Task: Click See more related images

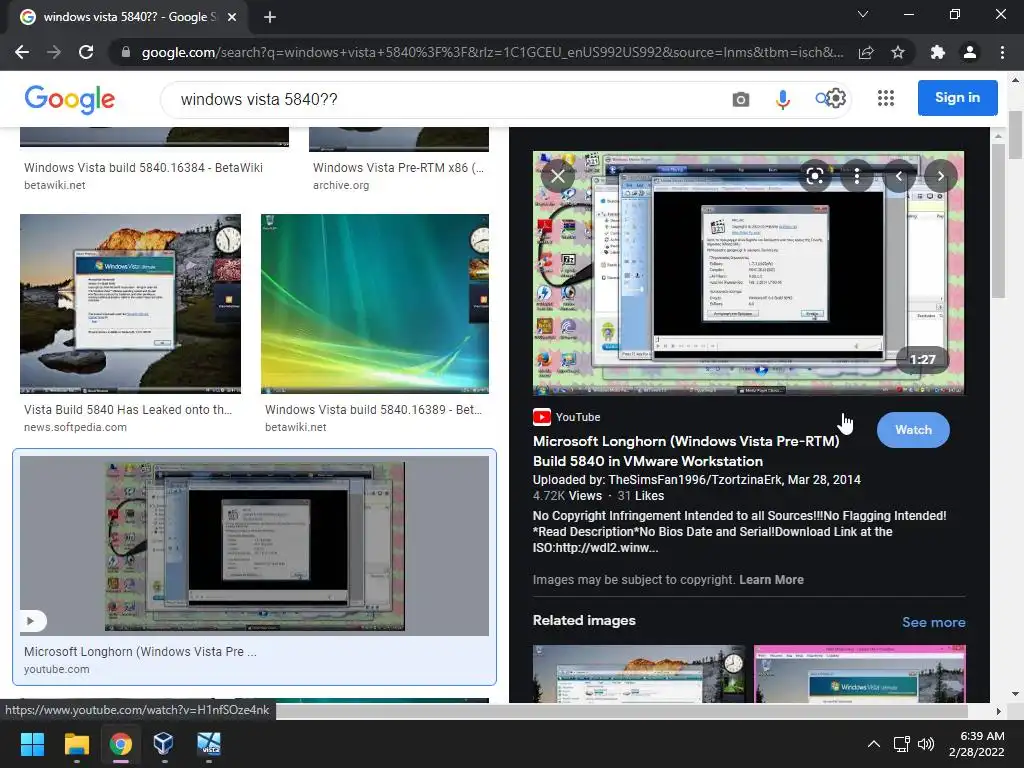Action: click(933, 622)
